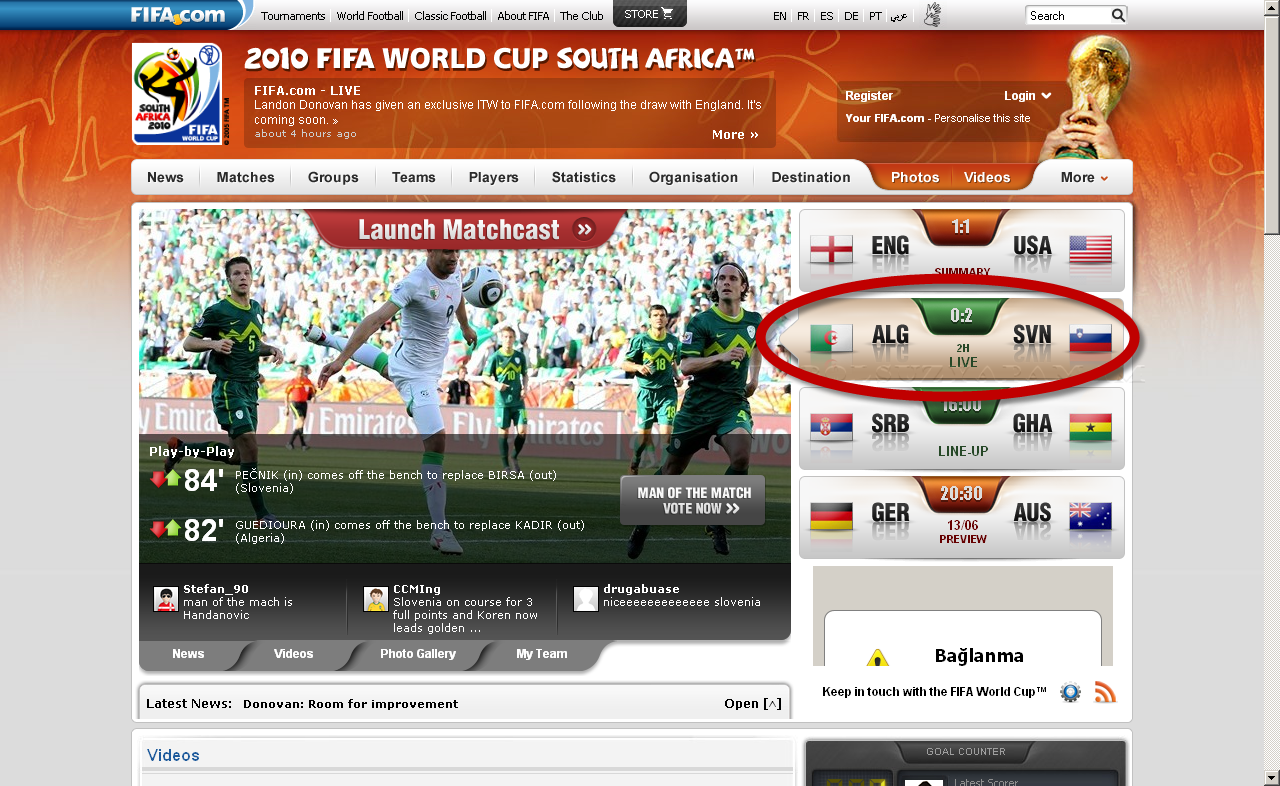Image resolution: width=1280 pixels, height=786 pixels.
Task: Click the 82' substitution arrows icon
Action: coord(165,528)
